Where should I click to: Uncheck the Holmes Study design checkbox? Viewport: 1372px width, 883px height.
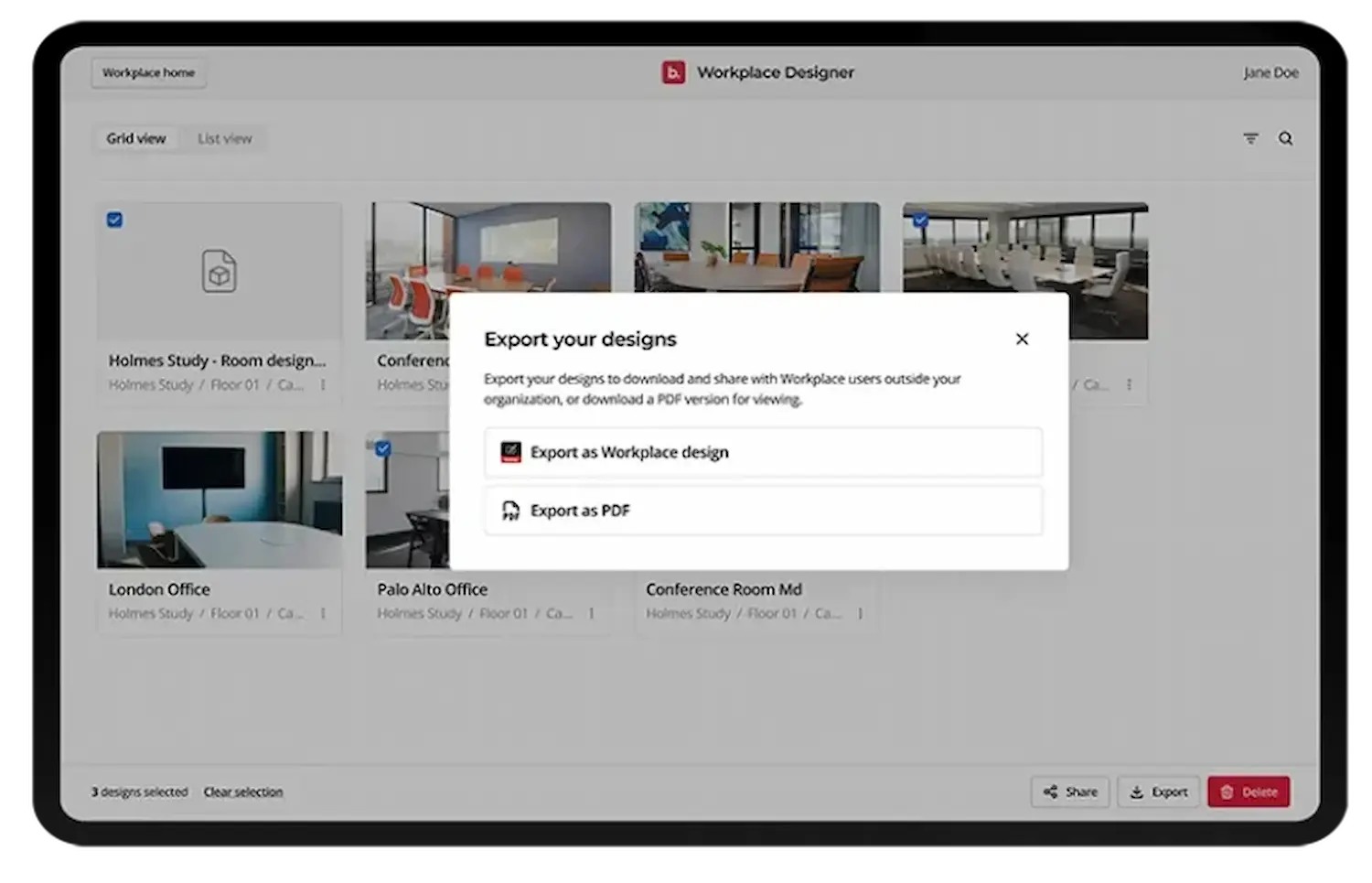114,220
